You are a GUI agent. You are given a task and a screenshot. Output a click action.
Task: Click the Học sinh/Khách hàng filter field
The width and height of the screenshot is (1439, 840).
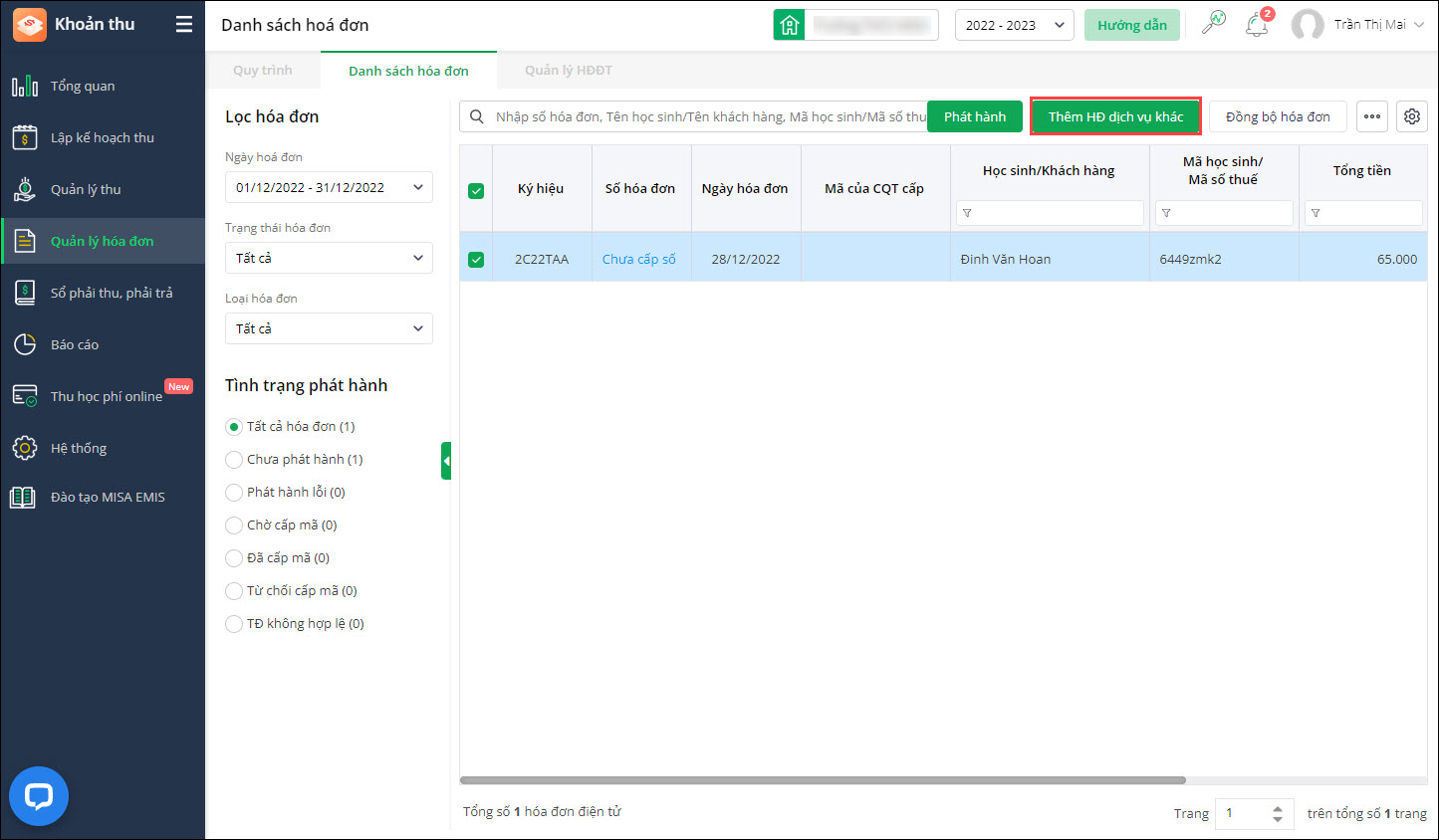pyautogui.click(x=1050, y=213)
